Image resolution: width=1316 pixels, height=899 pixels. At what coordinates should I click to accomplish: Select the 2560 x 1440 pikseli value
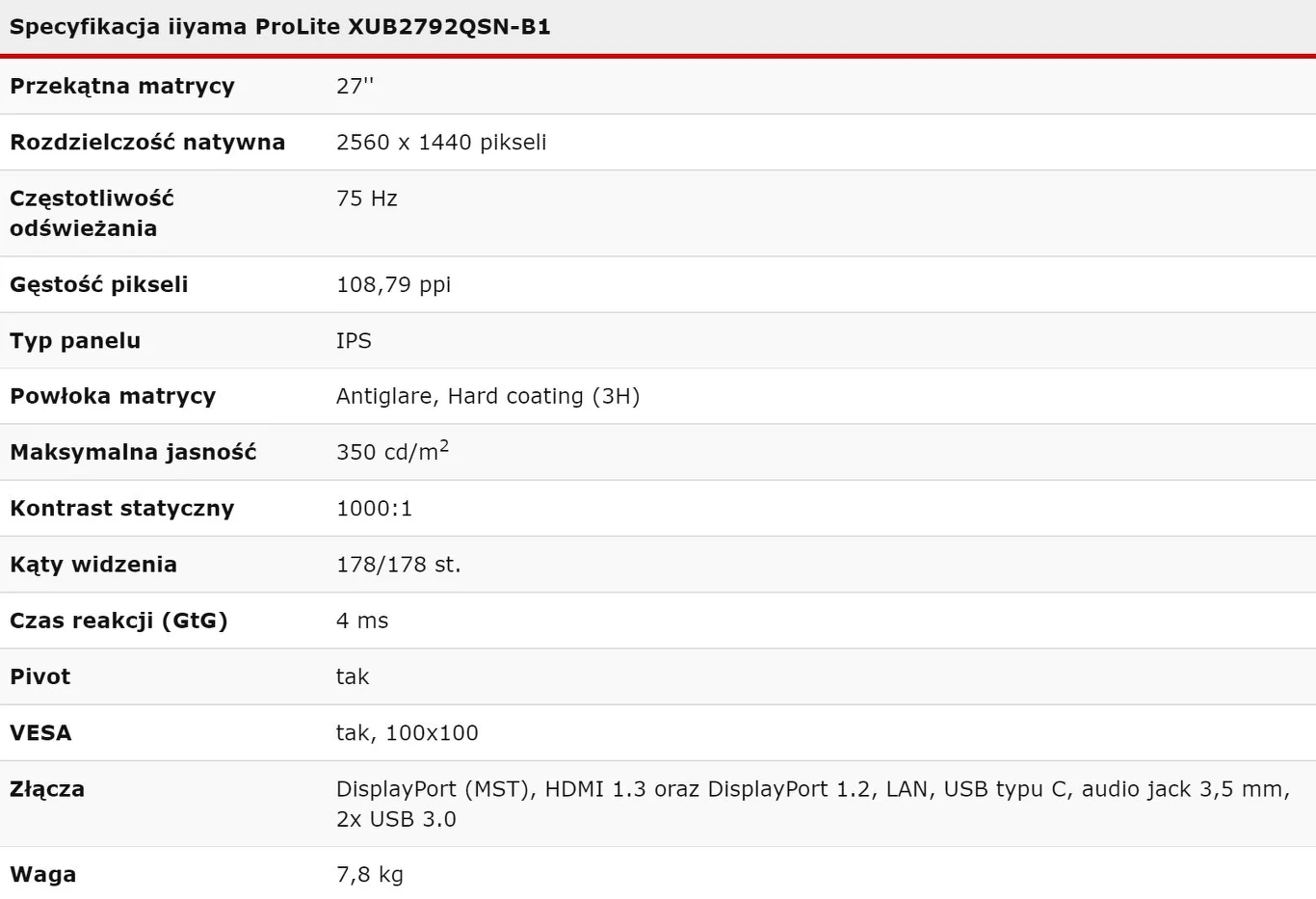point(441,143)
